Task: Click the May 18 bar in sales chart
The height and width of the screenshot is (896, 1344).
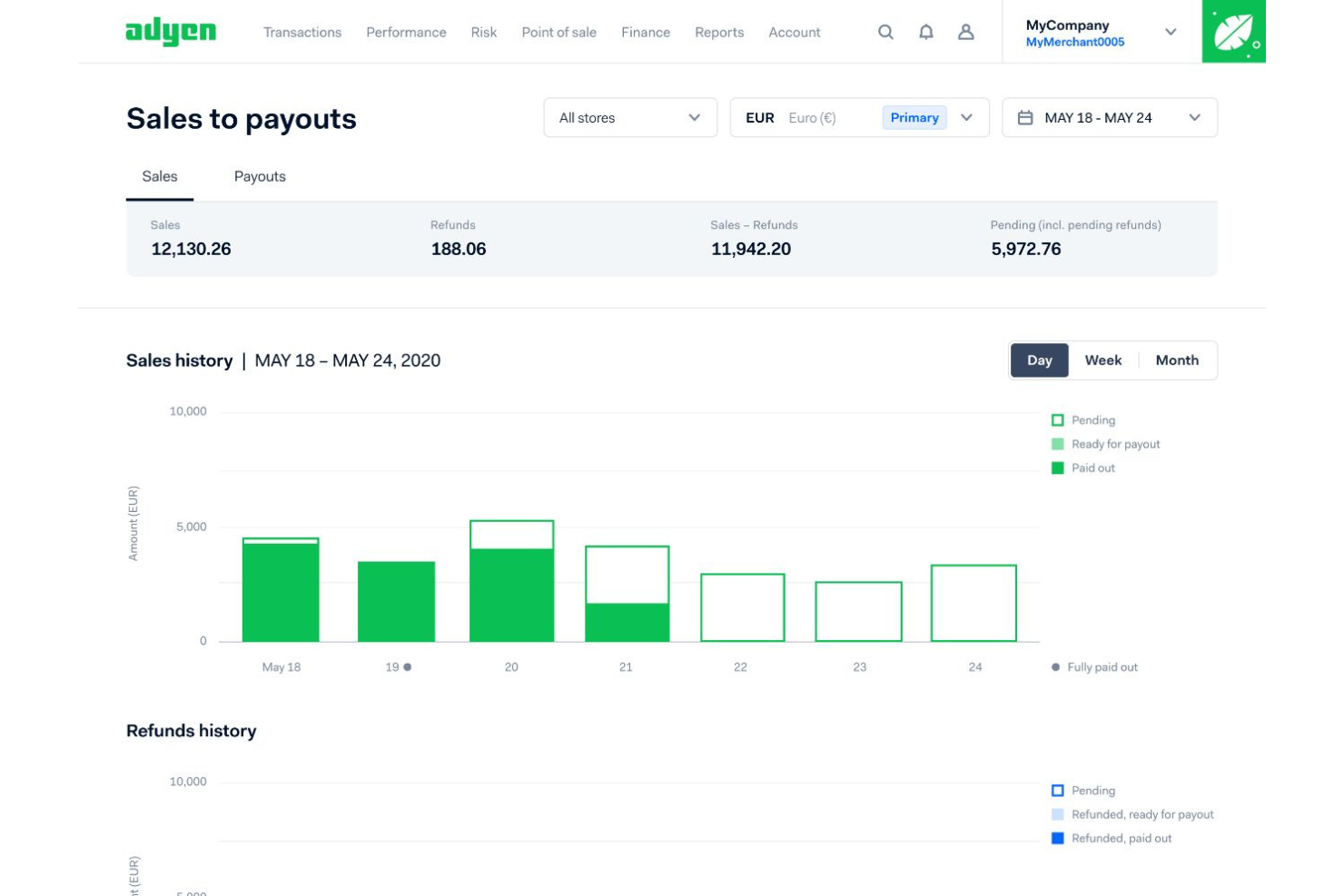Action: point(281,590)
